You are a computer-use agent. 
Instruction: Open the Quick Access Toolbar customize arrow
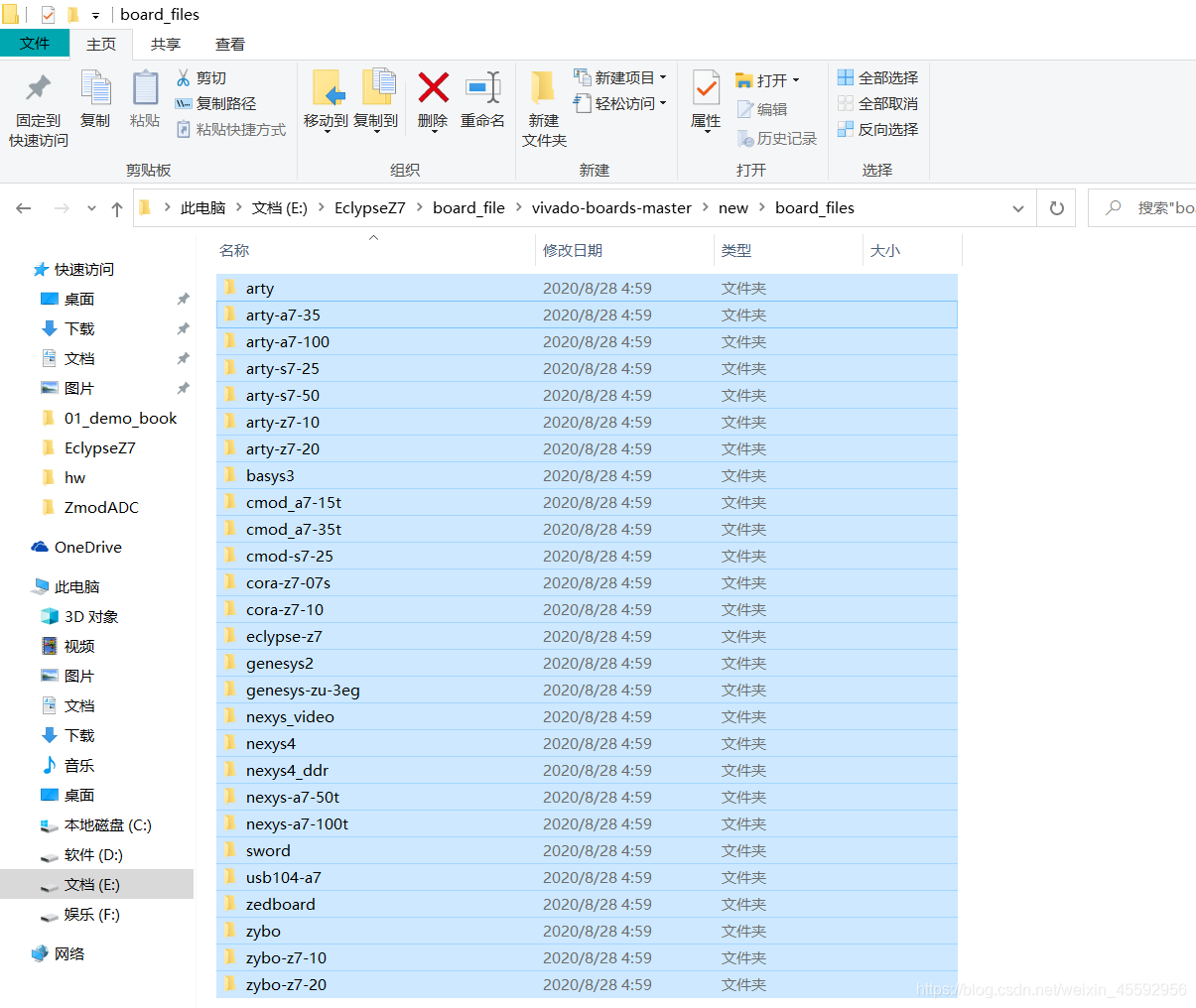coord(96,15)
